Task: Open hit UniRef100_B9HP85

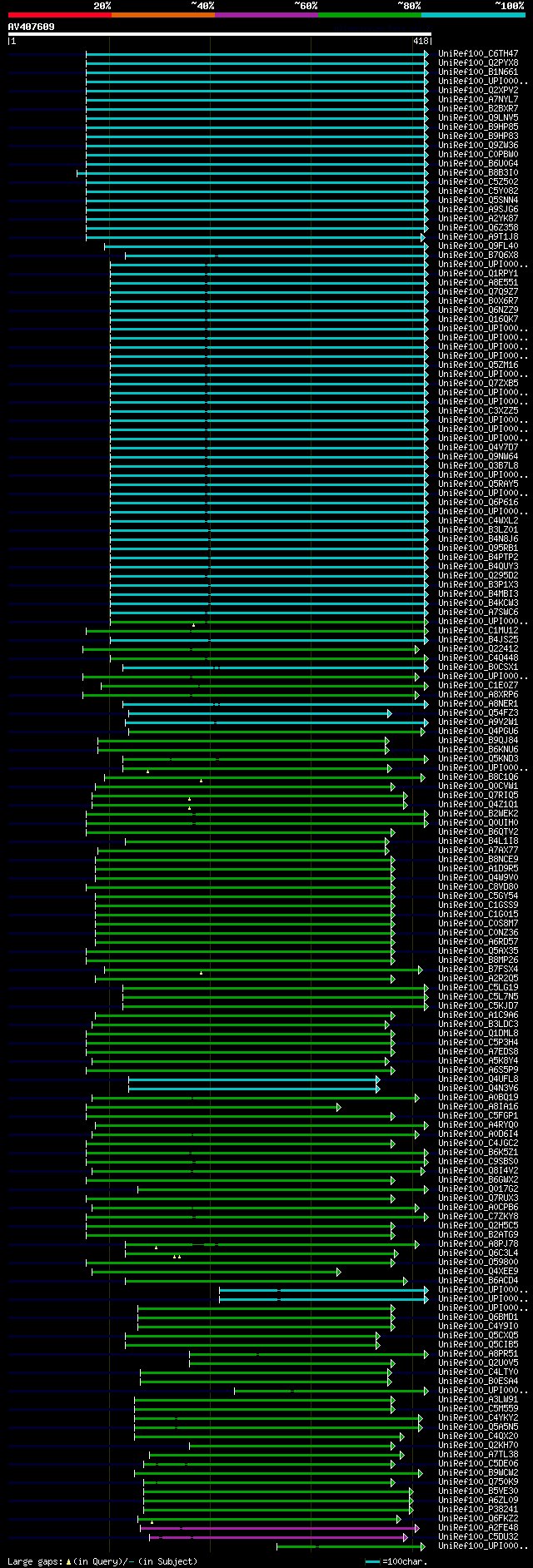Action: [x=478, y=127]
